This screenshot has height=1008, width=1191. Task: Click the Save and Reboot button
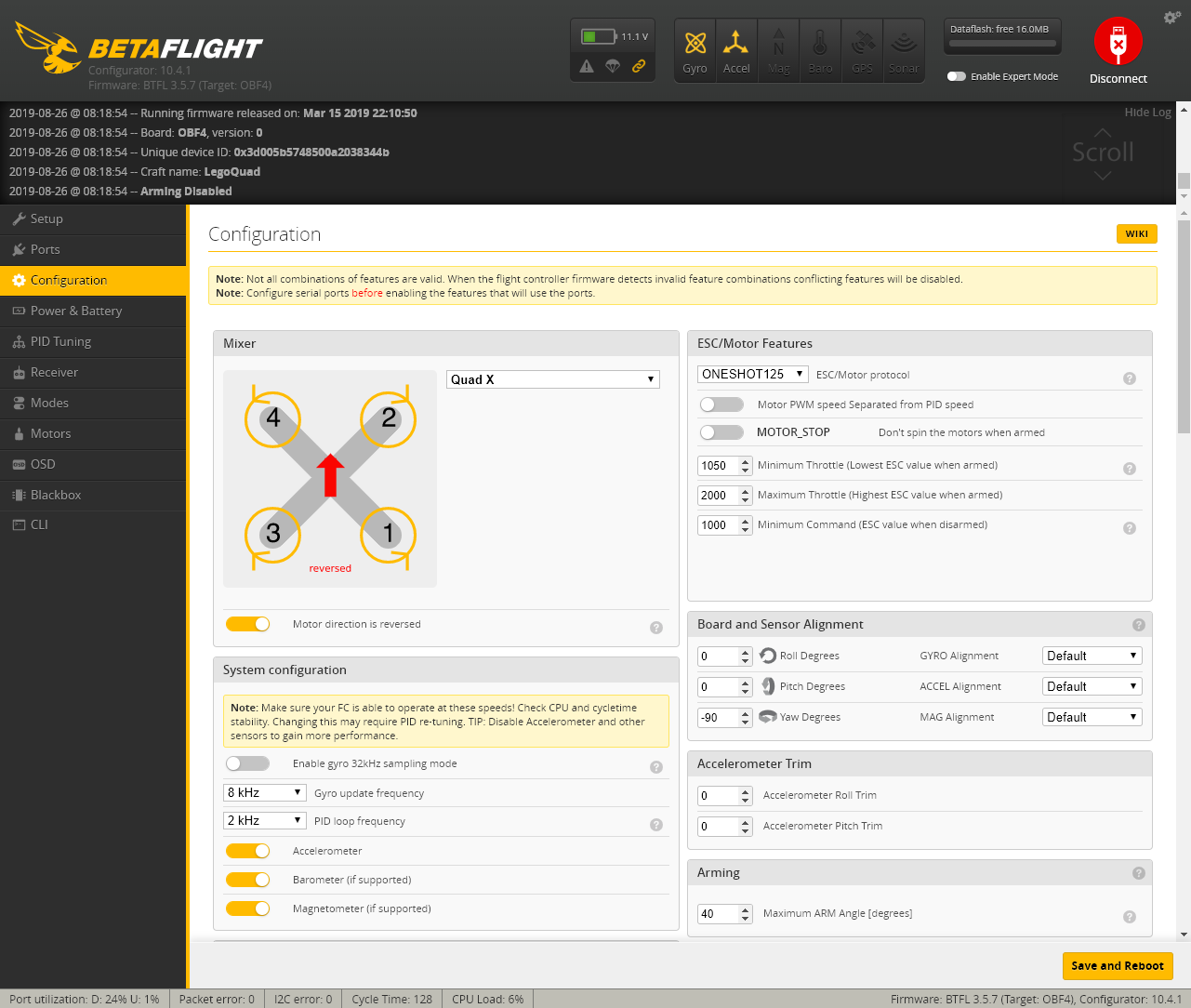(x=1118, y=965)
